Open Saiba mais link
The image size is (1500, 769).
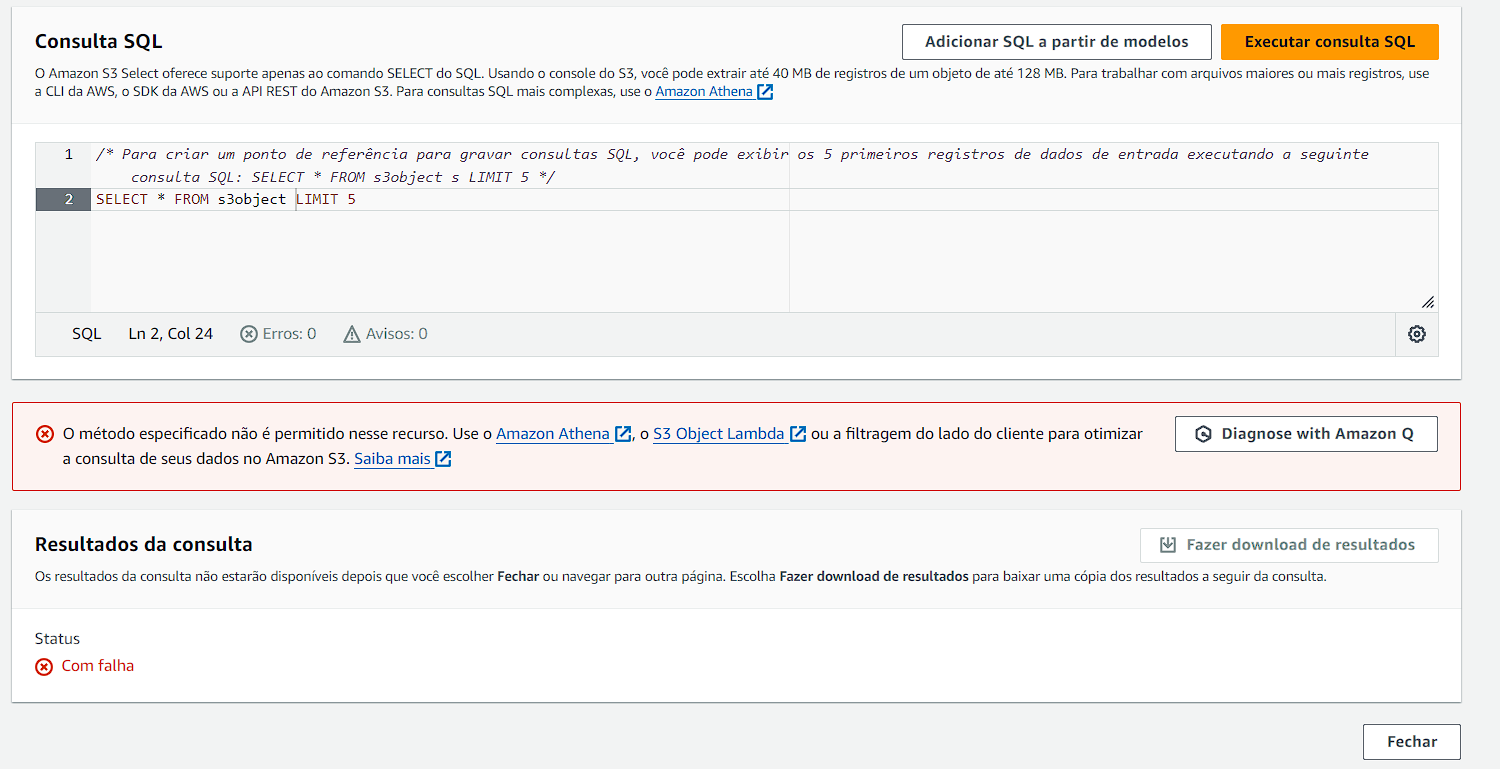403,459
